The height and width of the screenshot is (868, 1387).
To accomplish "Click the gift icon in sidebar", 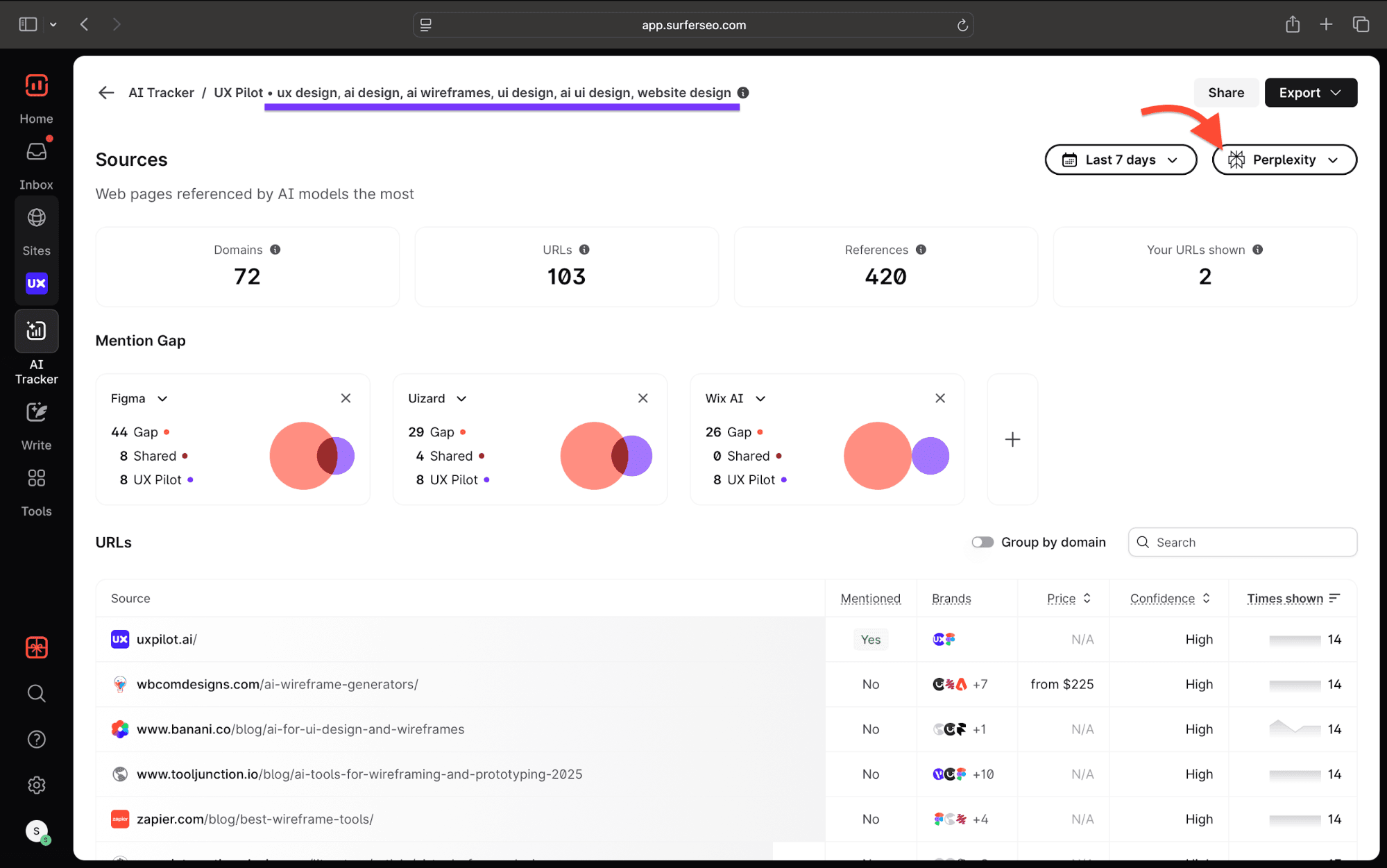I will click(36, 647).
